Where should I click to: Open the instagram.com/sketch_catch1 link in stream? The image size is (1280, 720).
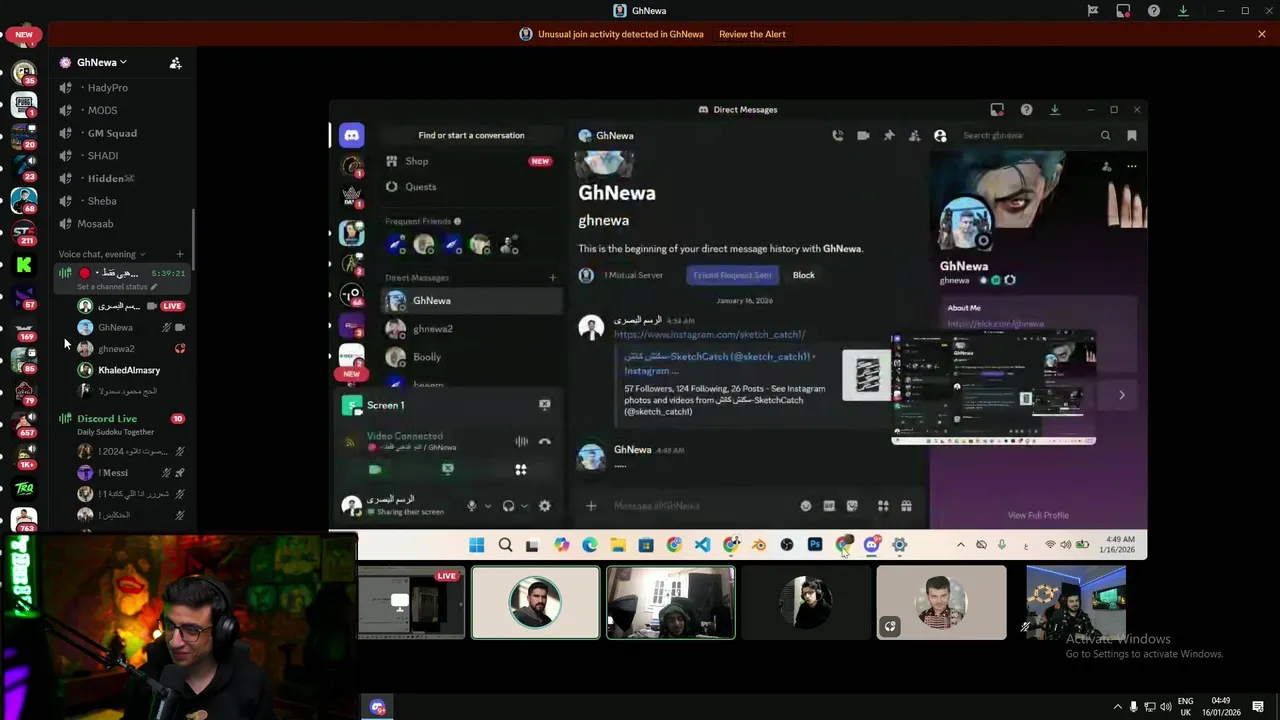709,335
